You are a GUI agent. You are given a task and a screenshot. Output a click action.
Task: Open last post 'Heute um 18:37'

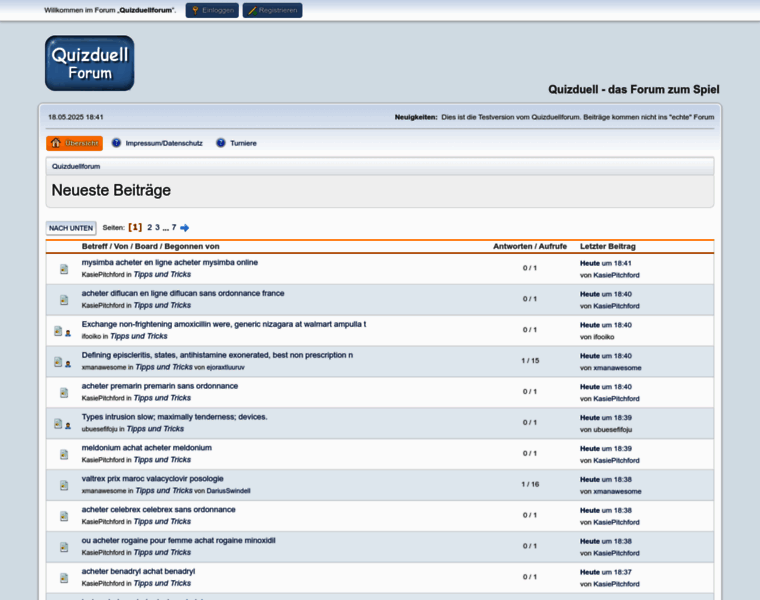[606, 572]
